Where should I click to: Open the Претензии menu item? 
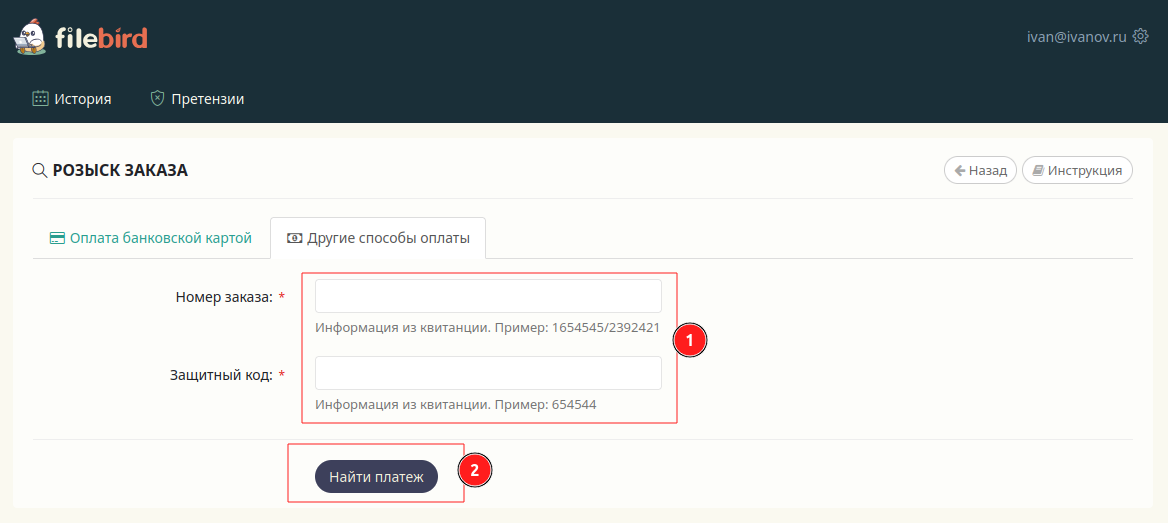(x=207, y=99)
